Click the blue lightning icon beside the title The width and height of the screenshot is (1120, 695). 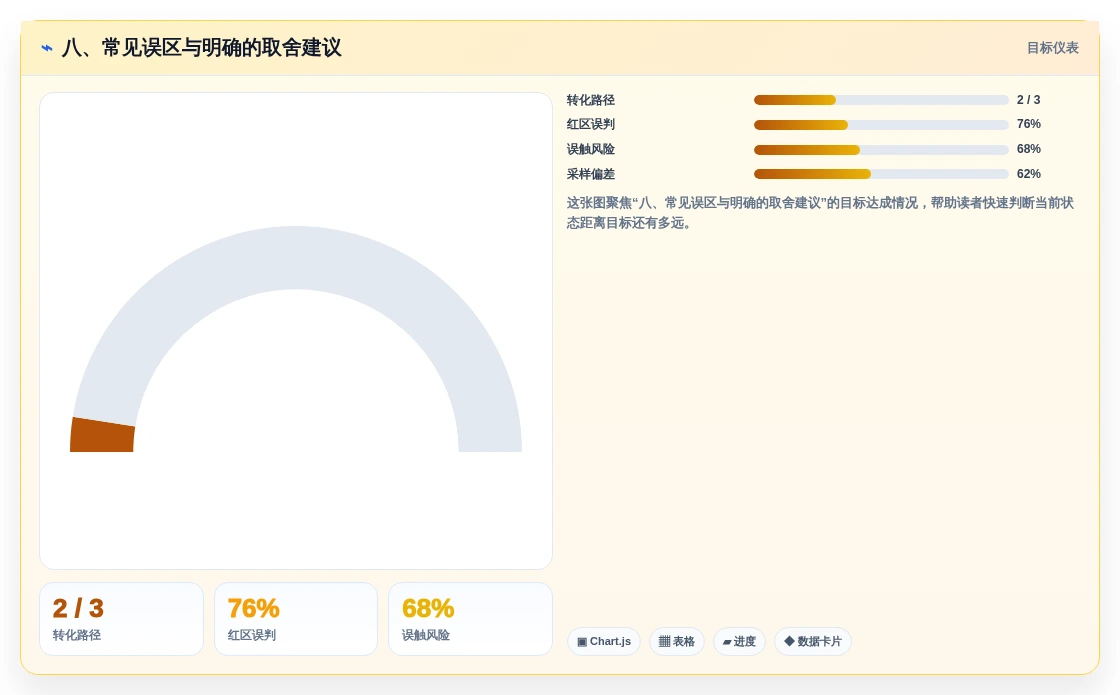pos(47,48)
